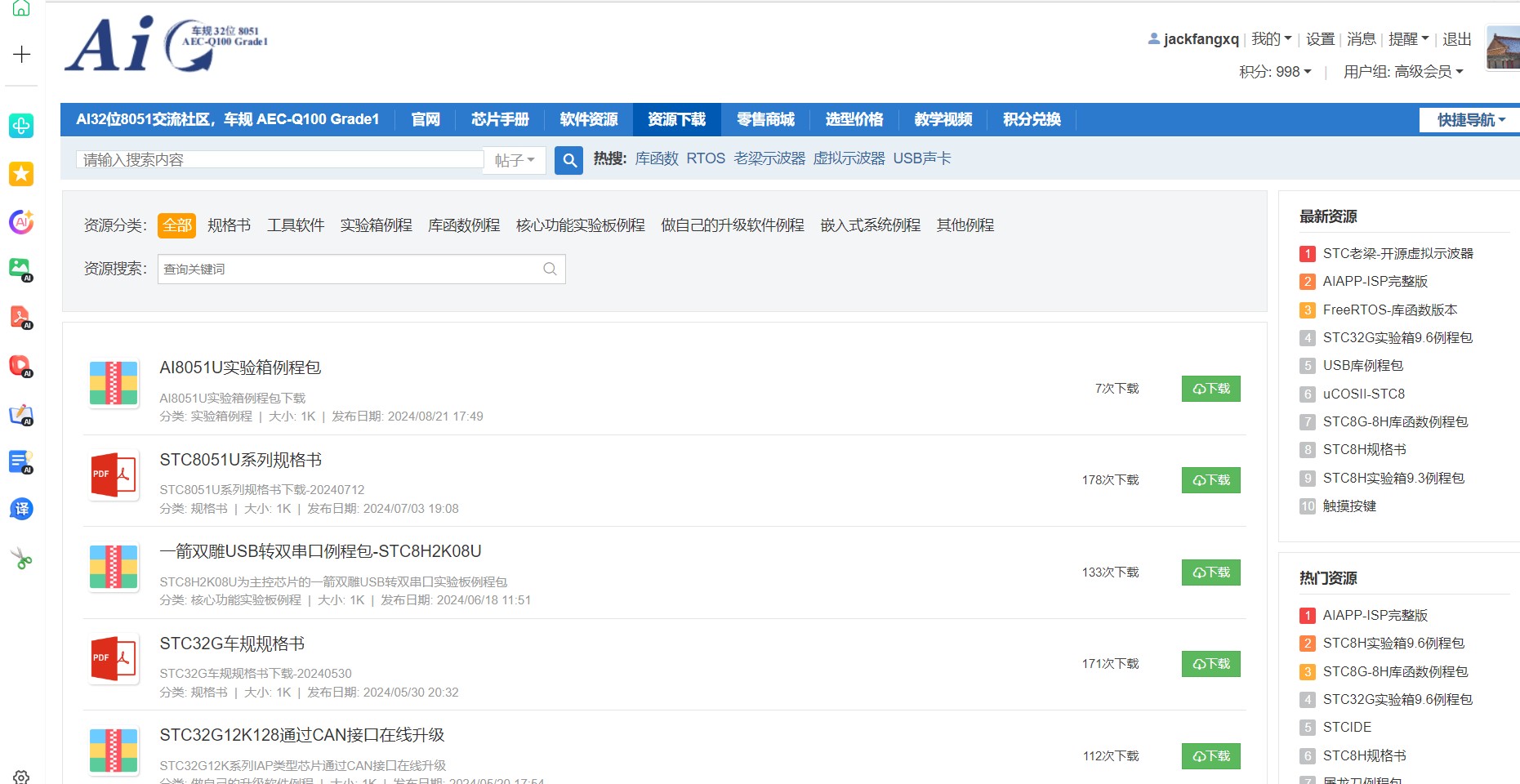Click the user avatar thumbnail
The height and width of the screenshot is (784, 1520).
click(1503, 47)
